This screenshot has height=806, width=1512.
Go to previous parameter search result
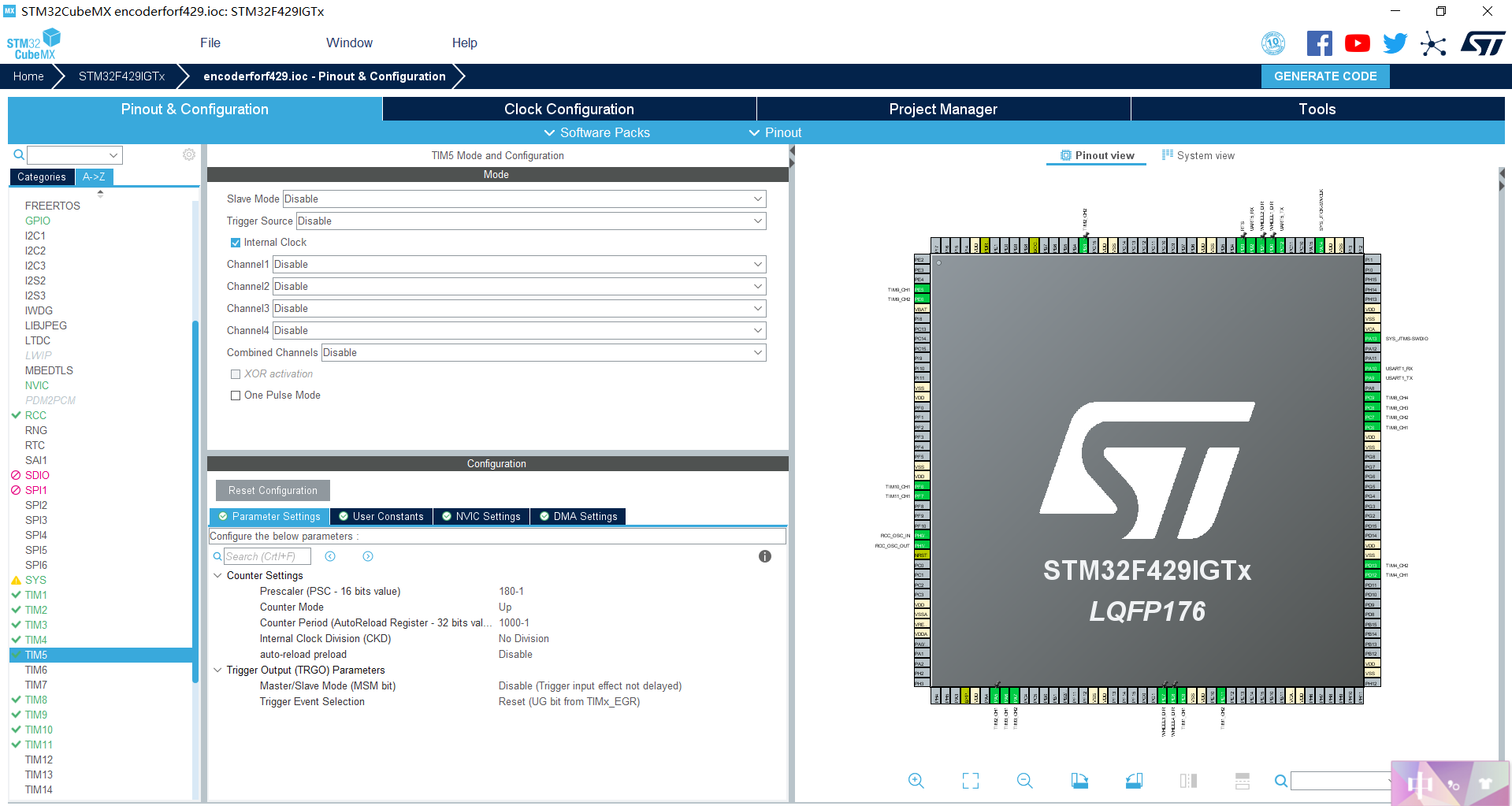pos(330,556)
